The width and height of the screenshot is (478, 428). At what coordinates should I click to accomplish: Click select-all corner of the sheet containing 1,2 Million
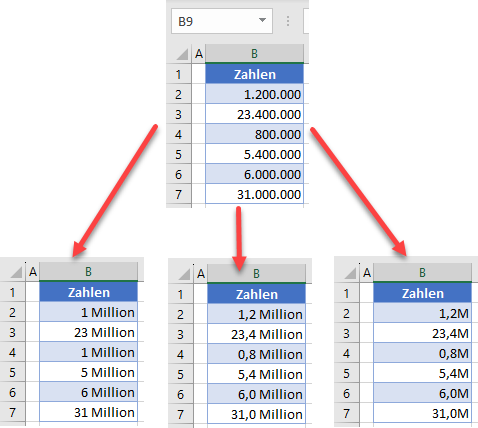[x=184, y=274]
